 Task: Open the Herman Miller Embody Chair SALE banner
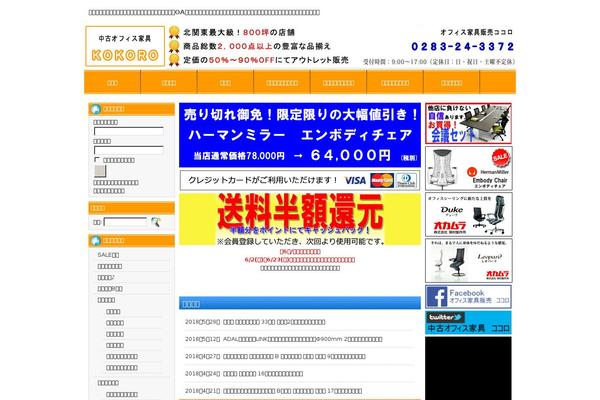[x=468, y=168]
